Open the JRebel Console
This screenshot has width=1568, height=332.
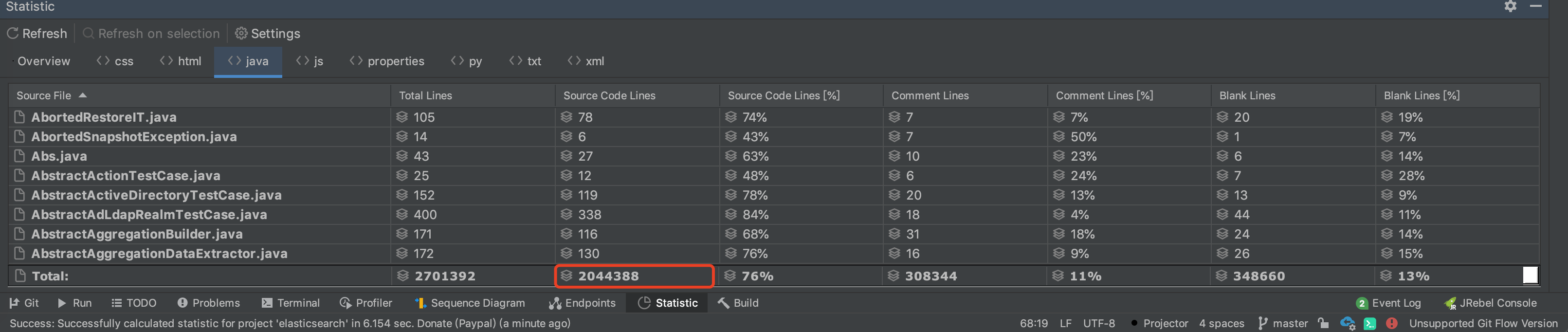coord(1491,303)
